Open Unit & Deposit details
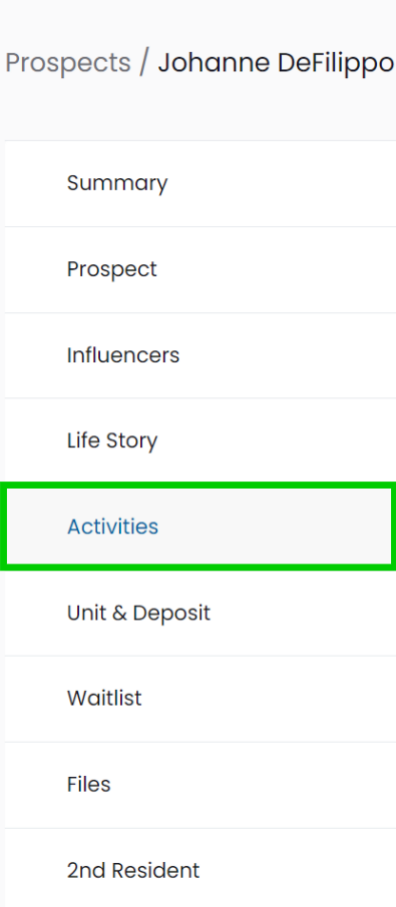396x907 pixels. pos(200,613)
